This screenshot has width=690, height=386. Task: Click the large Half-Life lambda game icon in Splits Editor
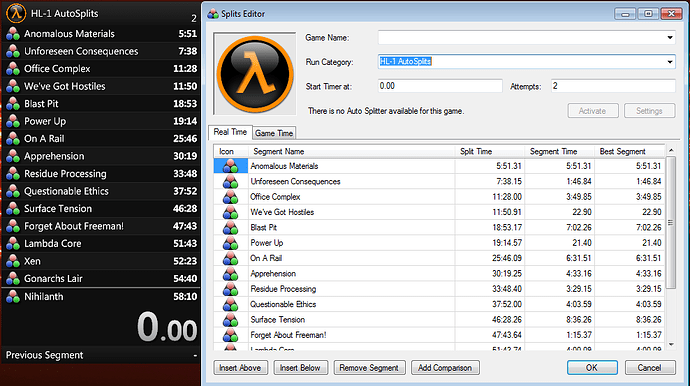tap(255, 74)
